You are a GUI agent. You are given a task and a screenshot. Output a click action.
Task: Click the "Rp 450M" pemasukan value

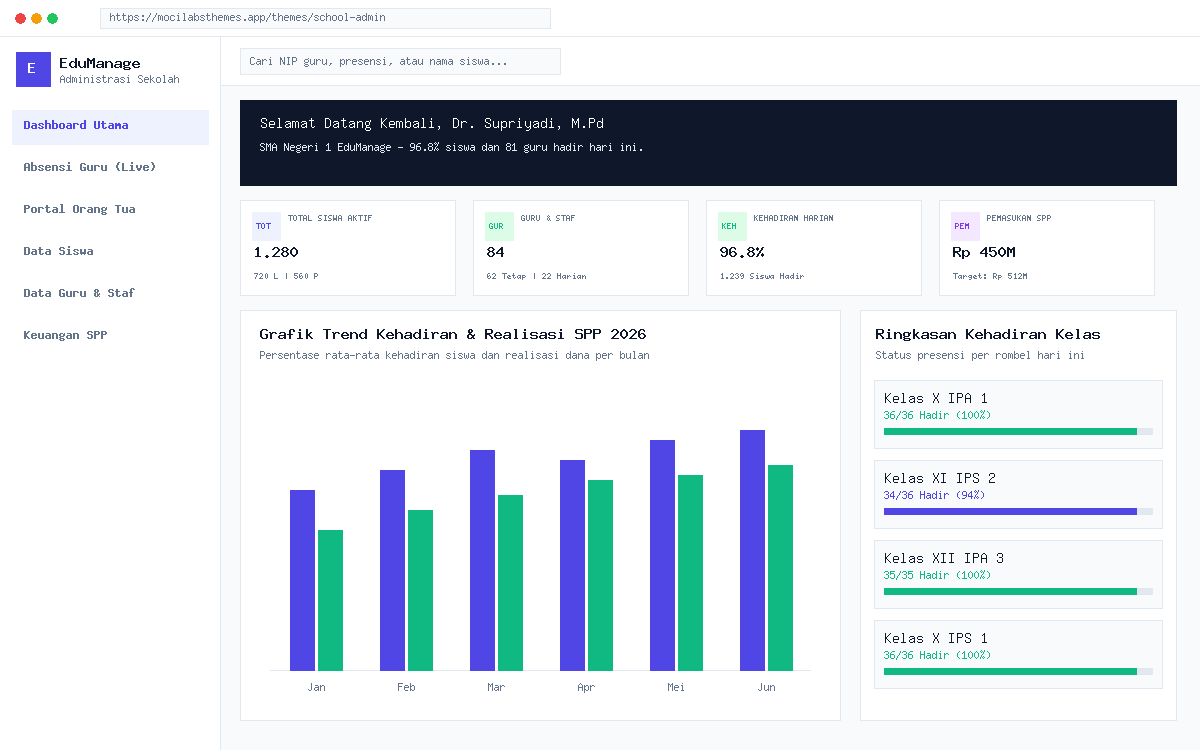(x=984, y=252)
